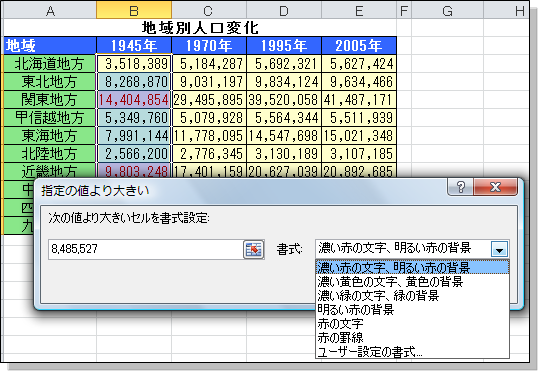This screenshot has height=371, width=538.
Task: Click cell with value 14,547,698
Action: (x=284, y=136)
